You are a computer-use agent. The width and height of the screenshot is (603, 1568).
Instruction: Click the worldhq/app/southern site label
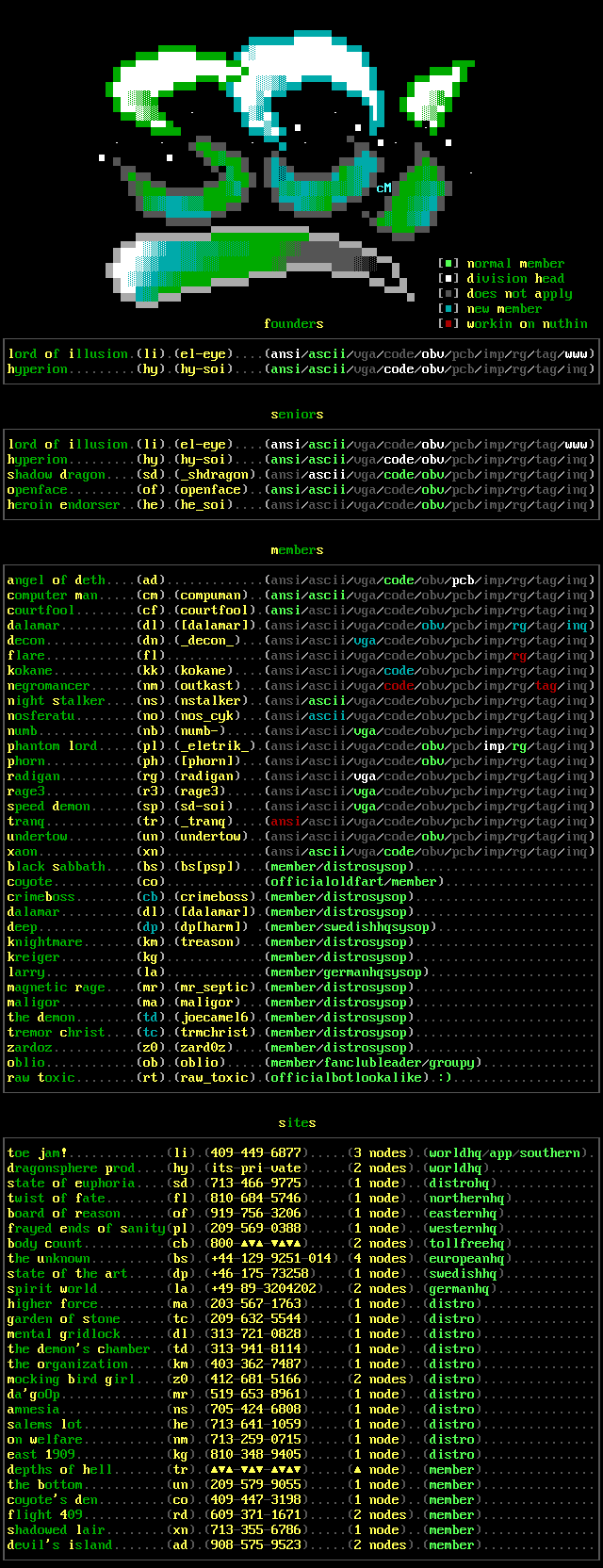[504, 1153]
